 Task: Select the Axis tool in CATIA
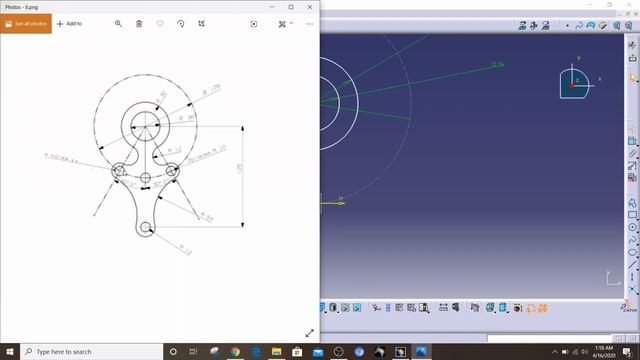point(632,278)
